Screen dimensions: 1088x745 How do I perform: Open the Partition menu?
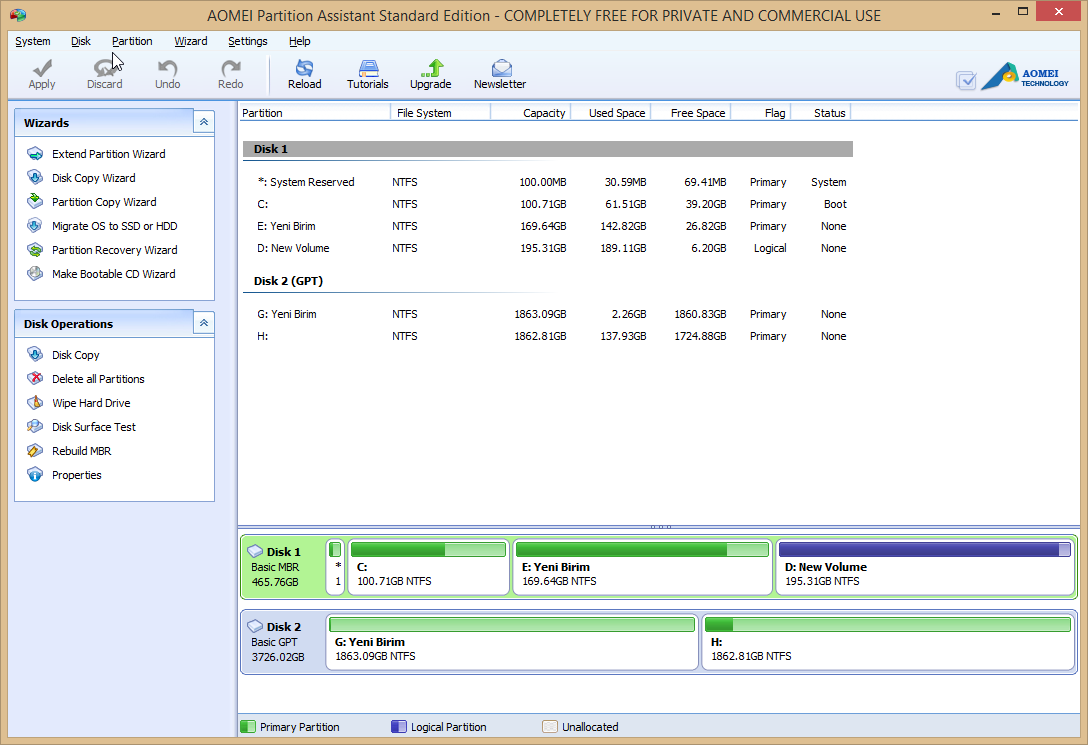(x=132, y=41)
